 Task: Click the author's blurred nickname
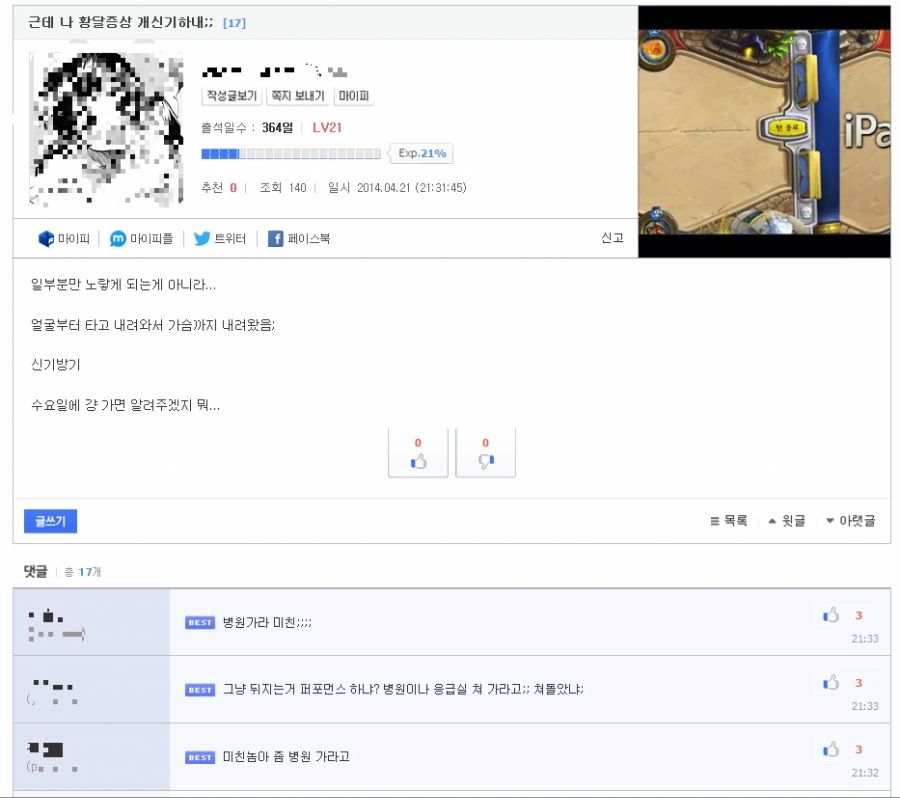[274, 71]
